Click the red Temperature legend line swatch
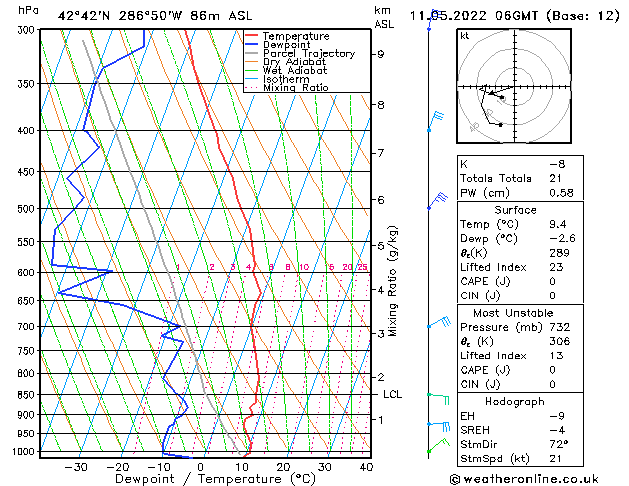Screen dimensions: 629x486 coord(251,36)
